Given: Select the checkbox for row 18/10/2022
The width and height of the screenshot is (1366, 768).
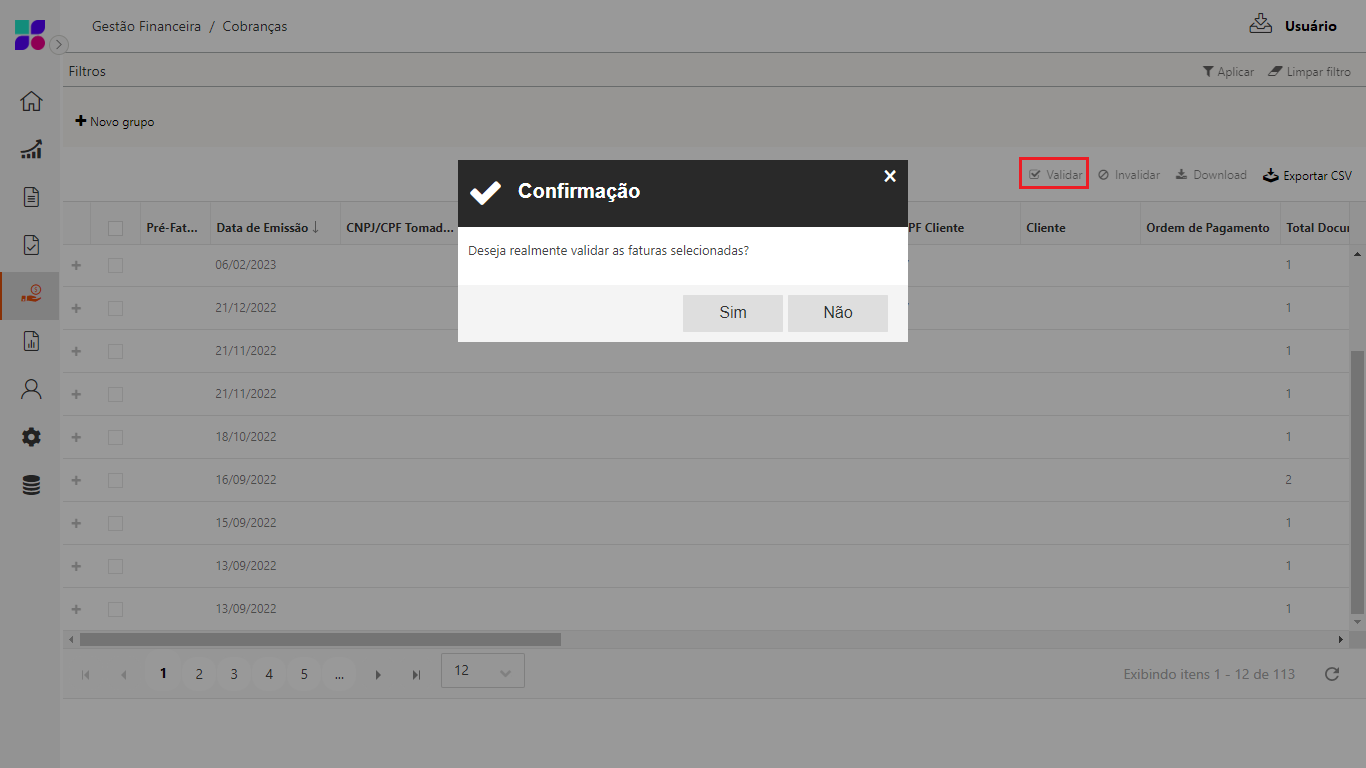Looking at the screenshot, I should [115, 437].
